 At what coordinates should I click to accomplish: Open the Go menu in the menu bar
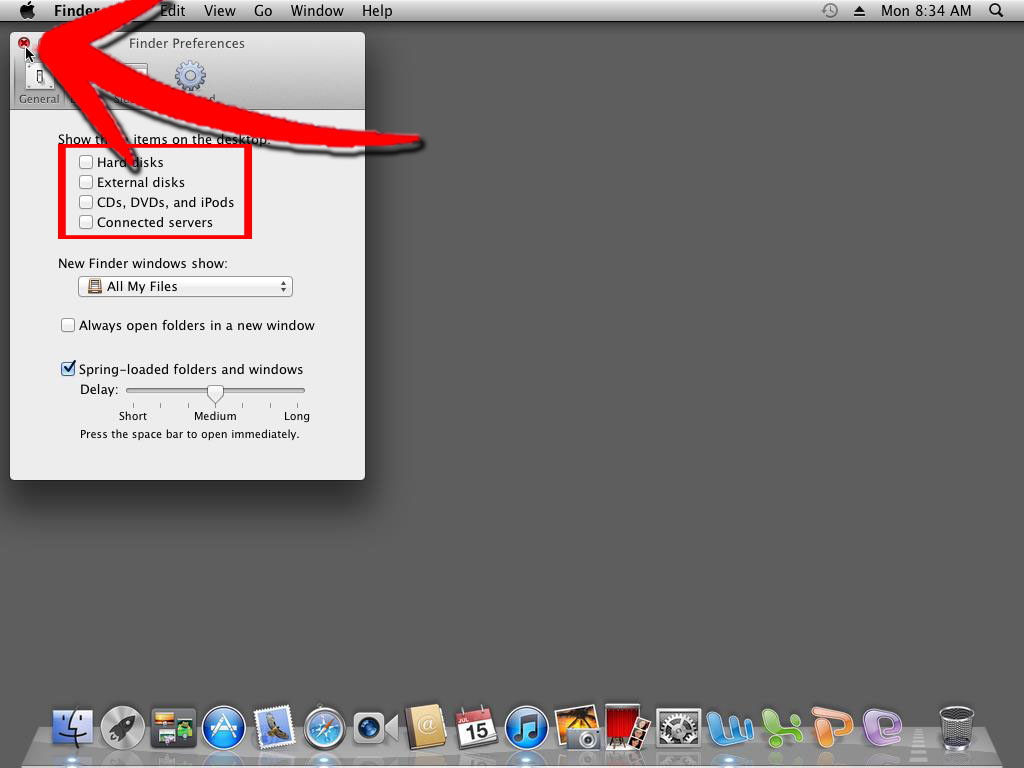pos(263,11)
